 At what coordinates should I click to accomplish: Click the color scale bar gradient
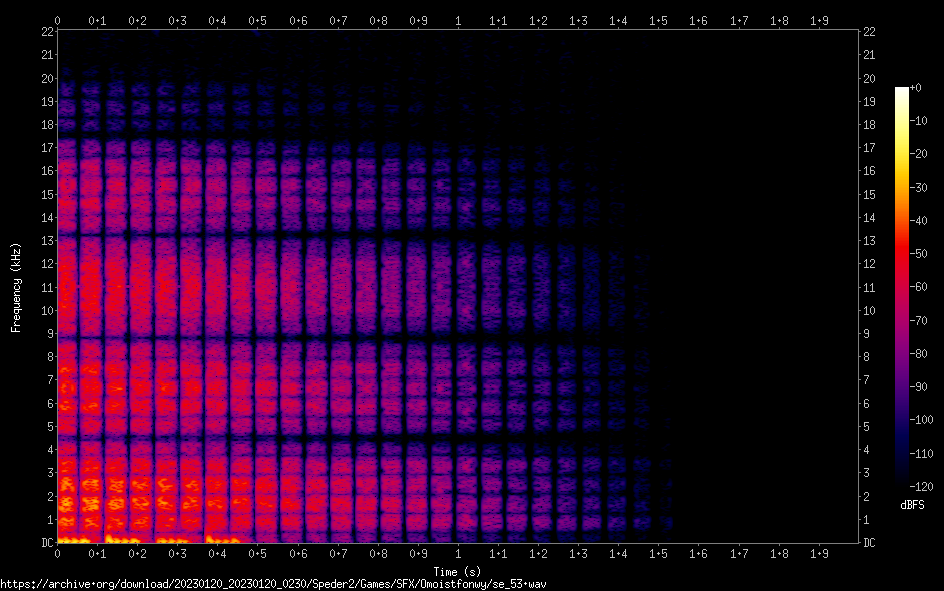point(902,286)
